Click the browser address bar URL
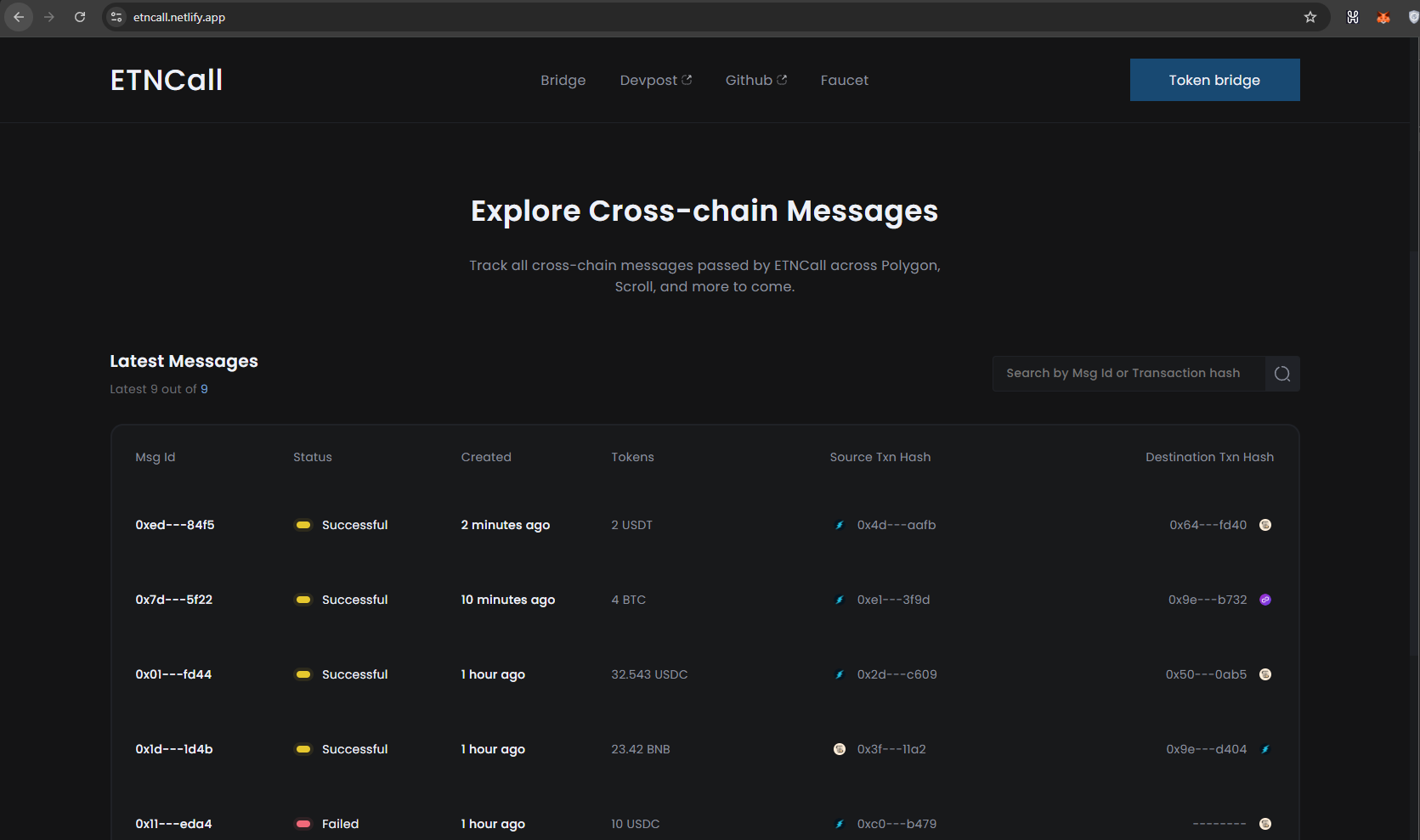 [179, 17]
